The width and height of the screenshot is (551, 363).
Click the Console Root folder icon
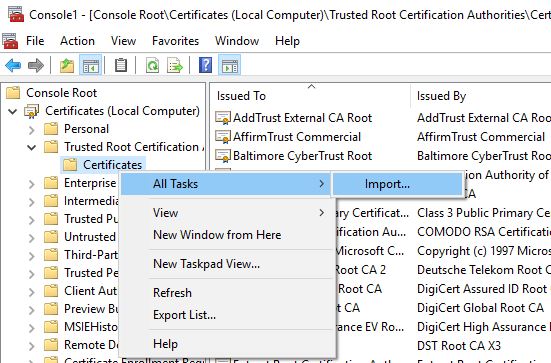[x=13, y=93]
